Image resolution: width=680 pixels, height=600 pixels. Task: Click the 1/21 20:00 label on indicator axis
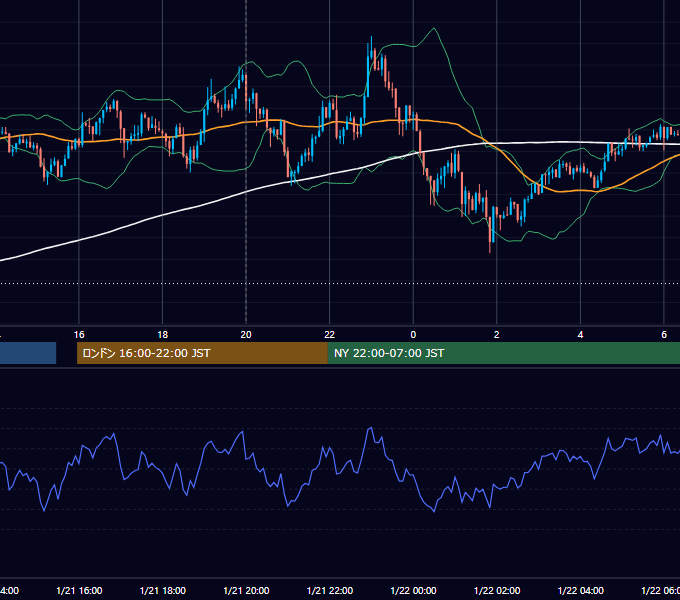(x=246, y=590)
